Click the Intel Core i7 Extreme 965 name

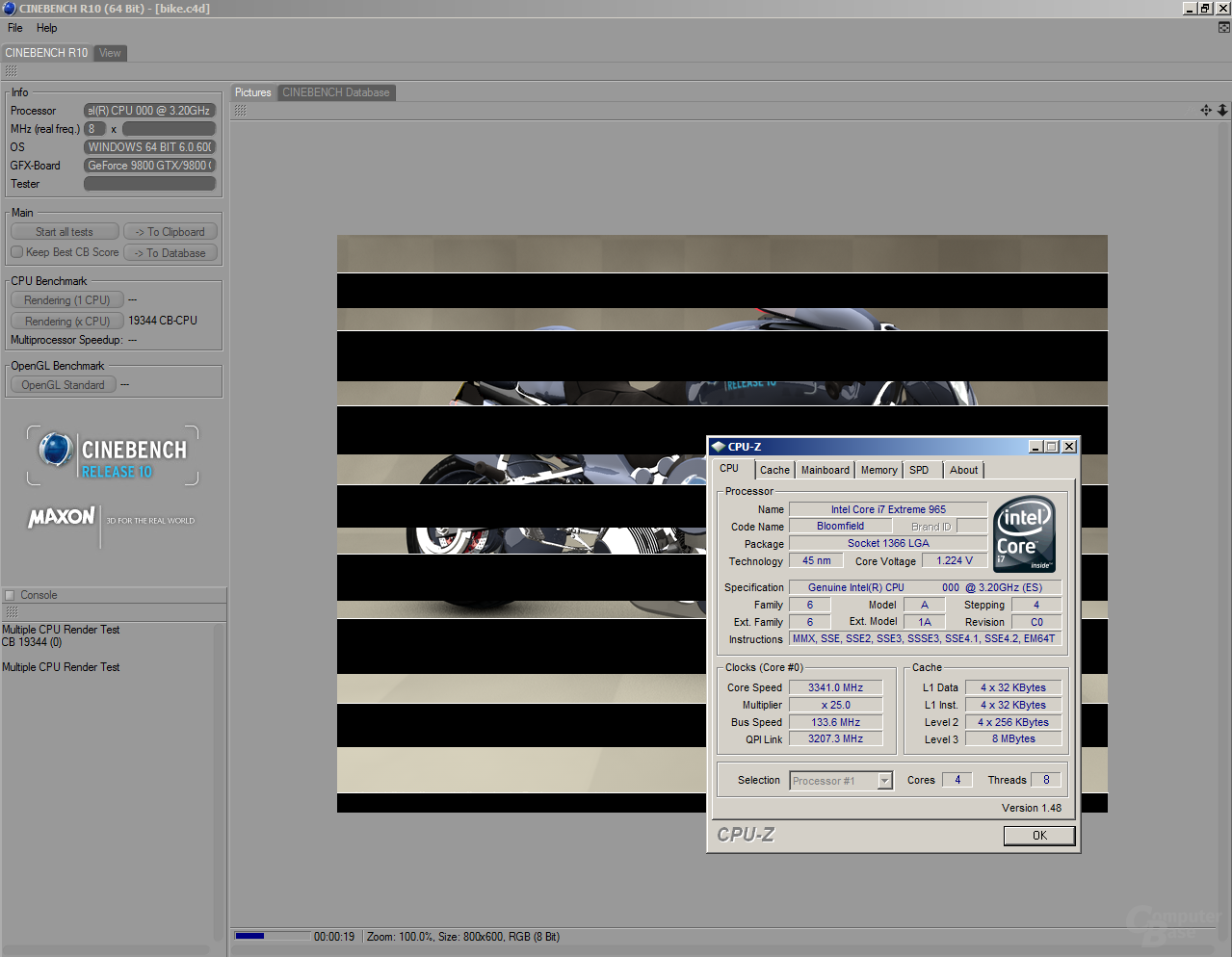point(888,509)
